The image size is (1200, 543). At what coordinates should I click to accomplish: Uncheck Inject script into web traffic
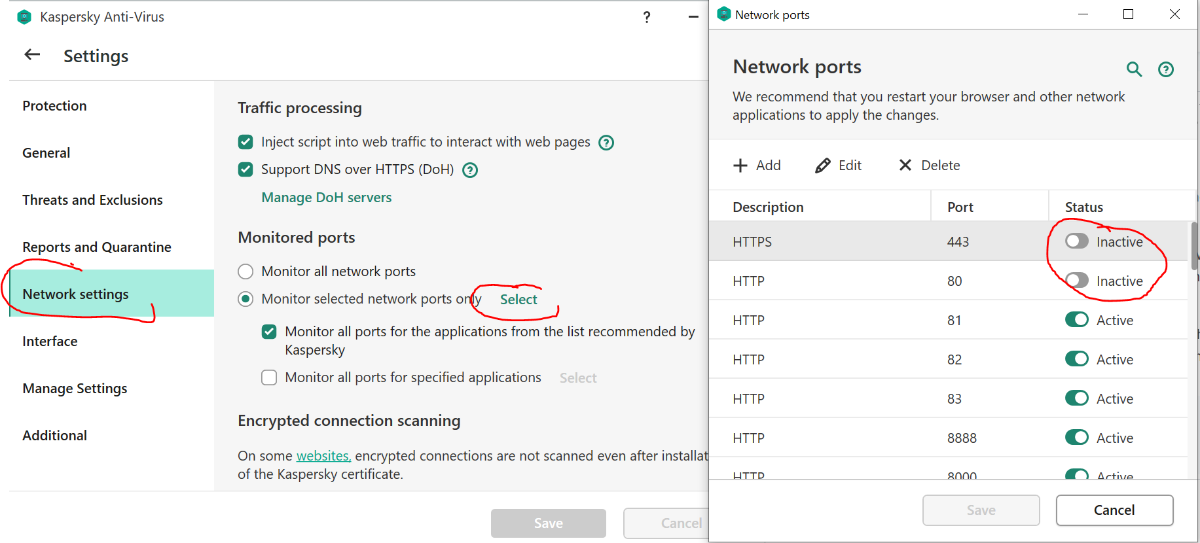pyautogui.click(x=246, y=143)
